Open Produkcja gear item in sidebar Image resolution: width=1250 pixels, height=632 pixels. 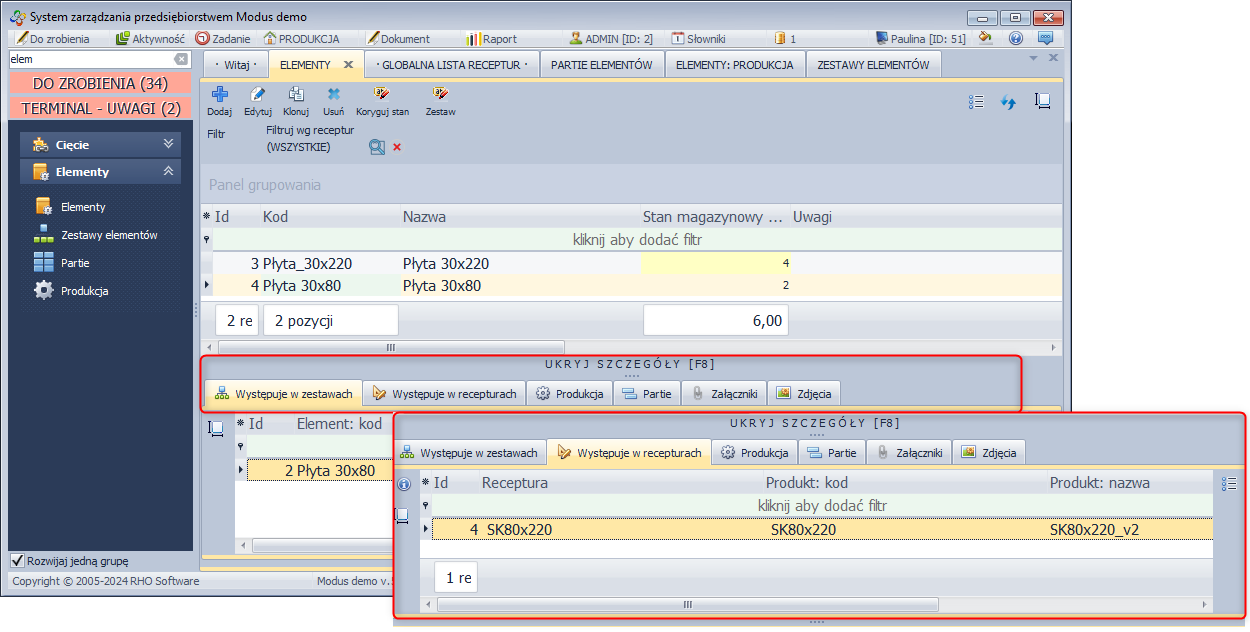tap(84, 291)
